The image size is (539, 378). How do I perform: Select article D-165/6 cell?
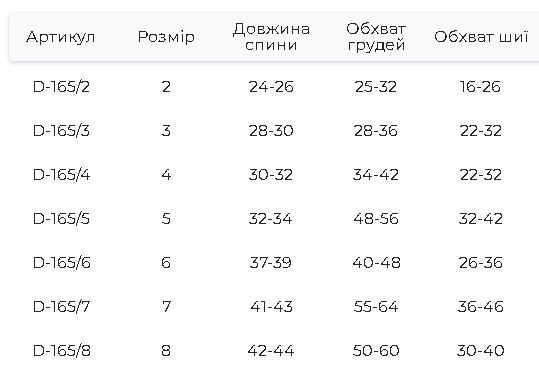click(x=62, y=263)
